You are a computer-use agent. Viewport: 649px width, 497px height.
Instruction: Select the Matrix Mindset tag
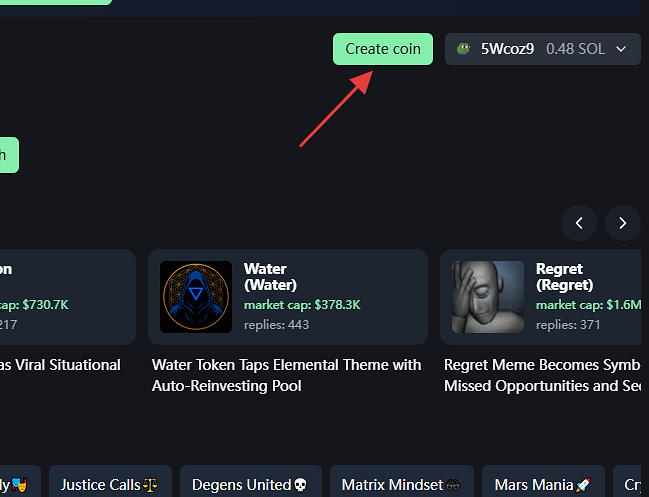tap(400, 485)
